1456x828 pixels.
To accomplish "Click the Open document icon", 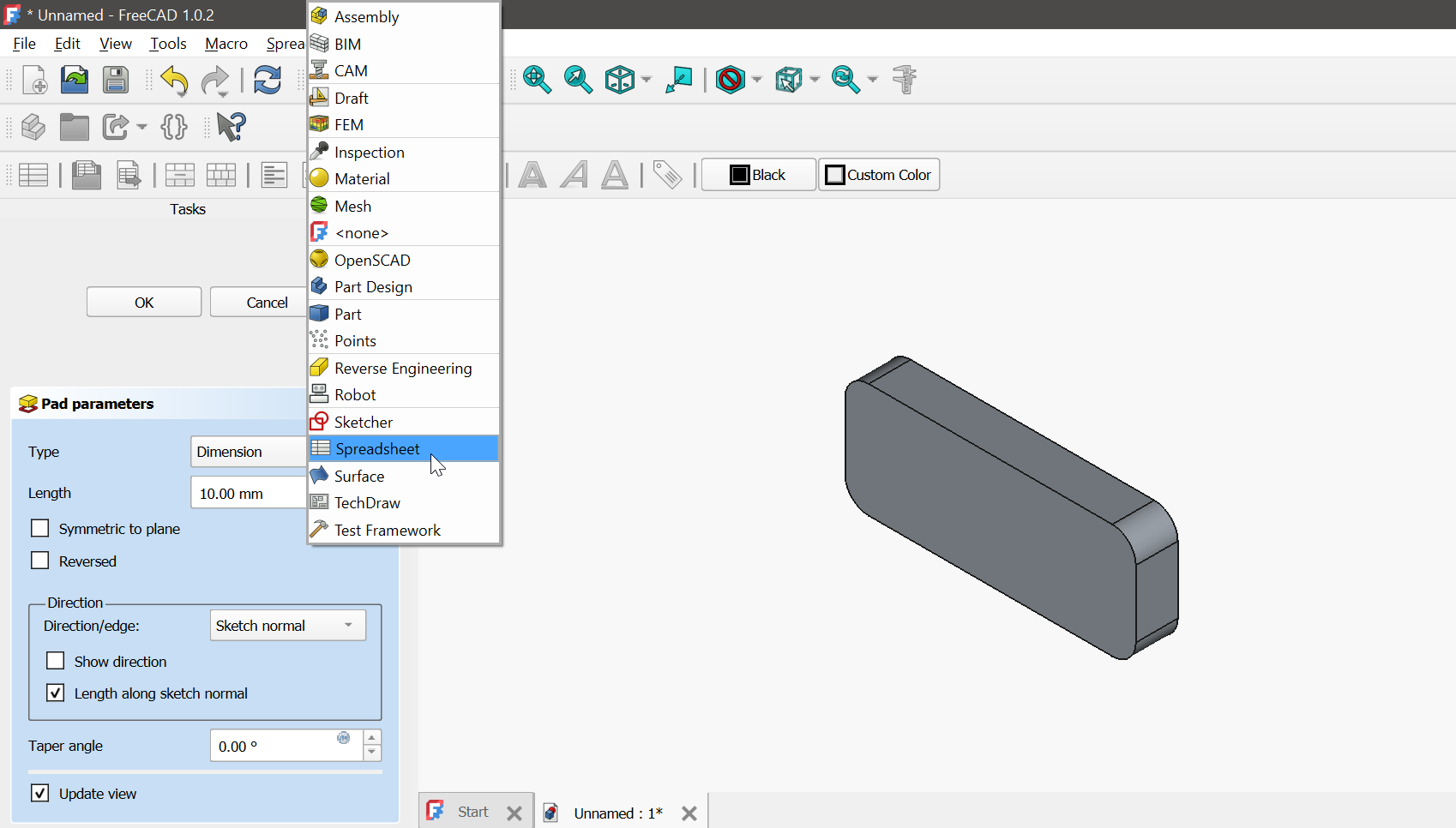I will (x=75, y=80).
